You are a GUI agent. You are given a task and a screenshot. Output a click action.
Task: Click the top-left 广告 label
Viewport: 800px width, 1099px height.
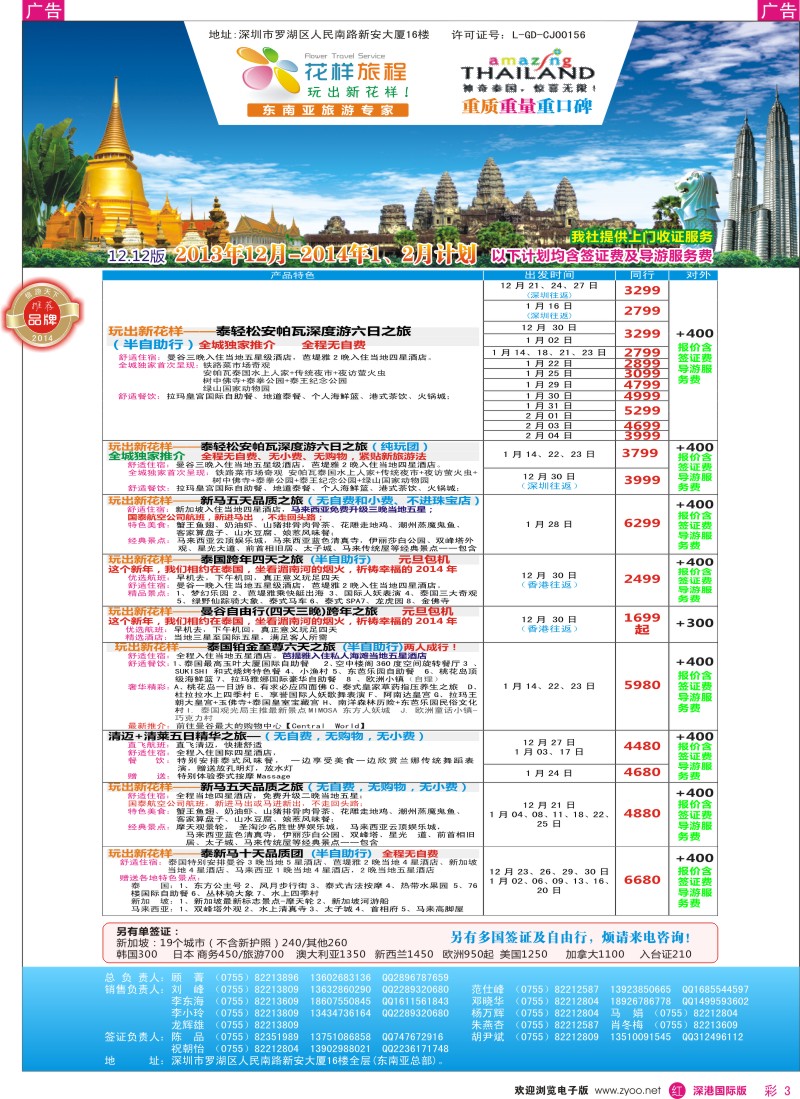(x=43, y=11)
